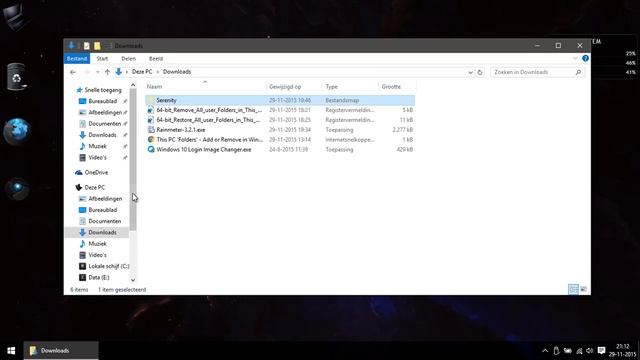Select 64-bit_Remove_All_user_Folders registry file
The width and height of the screenshot is (640, 360).
[280, 110]
